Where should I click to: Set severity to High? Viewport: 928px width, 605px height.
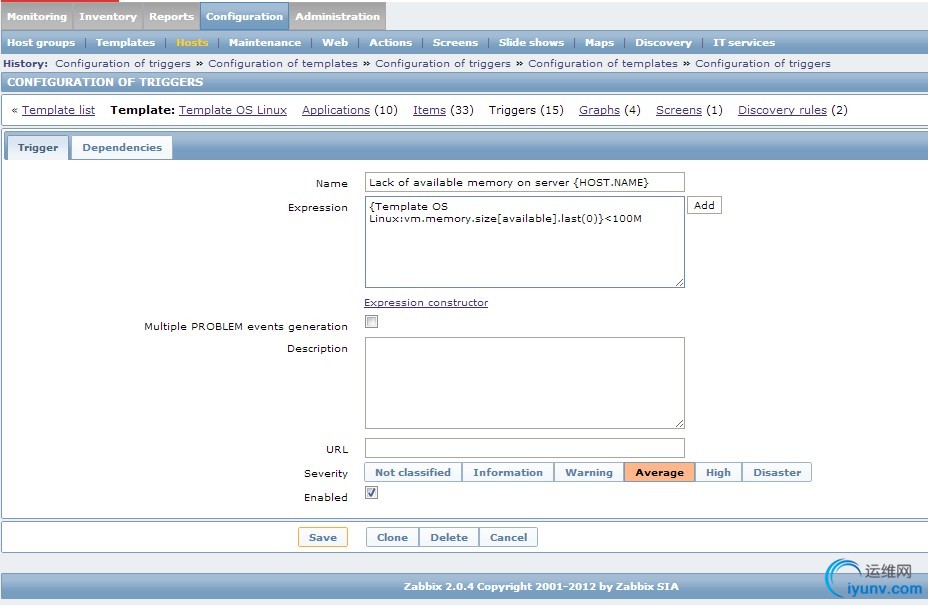[718, 472]
